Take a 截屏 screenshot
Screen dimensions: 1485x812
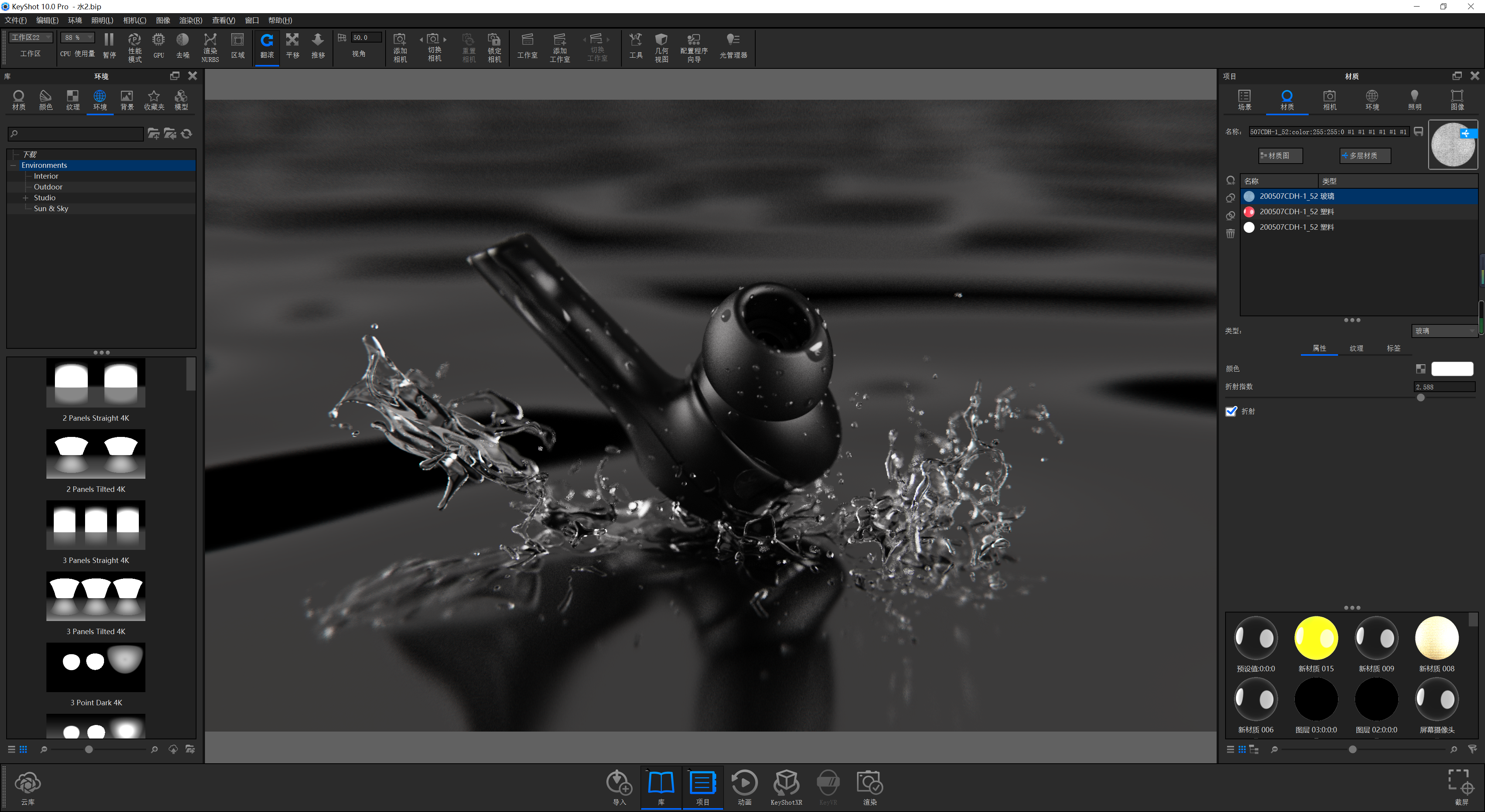1461,788
